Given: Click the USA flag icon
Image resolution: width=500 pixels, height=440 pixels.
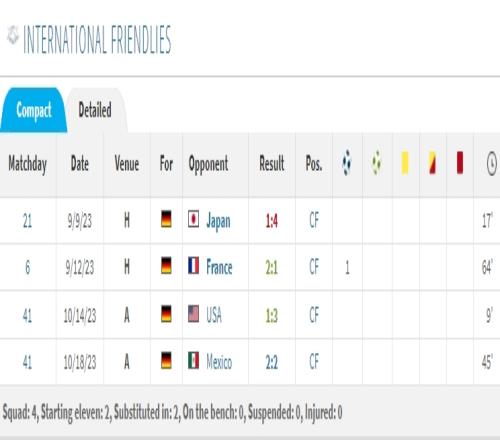Looking at the screenshot, I should click(193, 314).
